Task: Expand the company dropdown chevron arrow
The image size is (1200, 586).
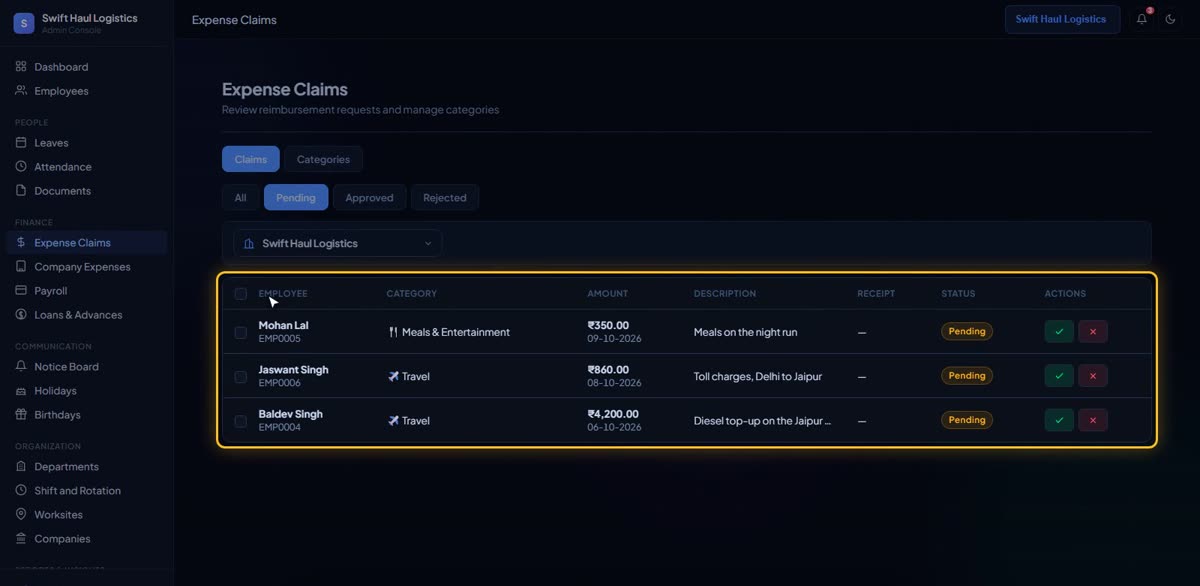Action: tap(428, 243)
